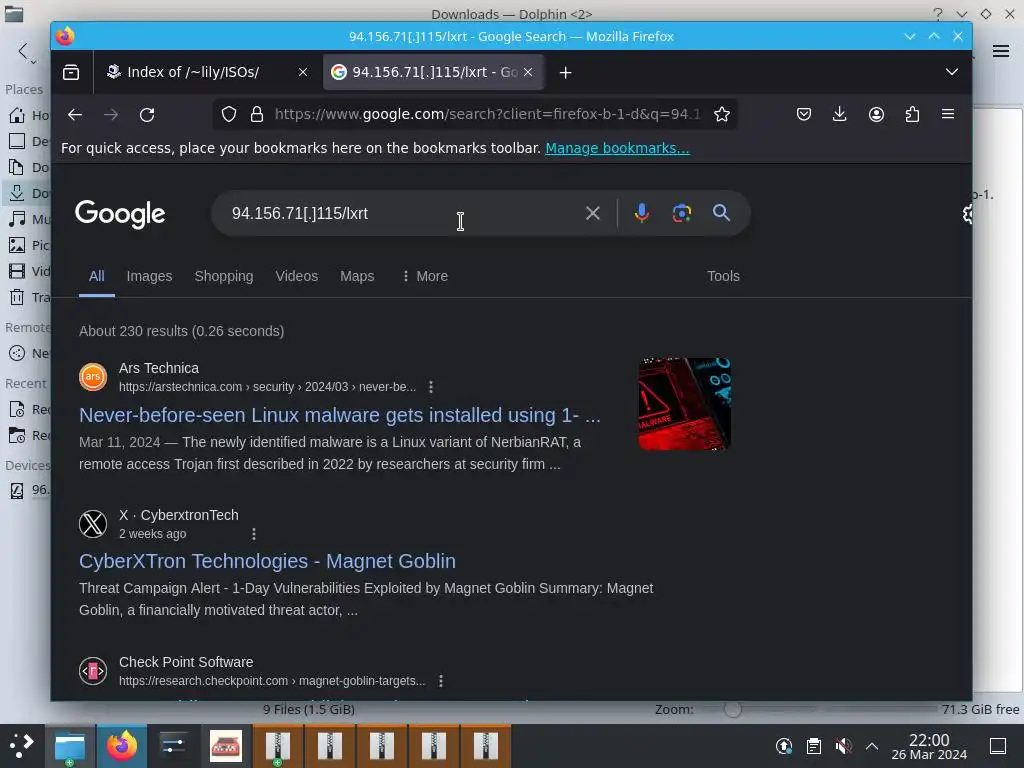Screen dimensions: 1024x768
Task: Switch to Maps results
Action: pos(357,276)
